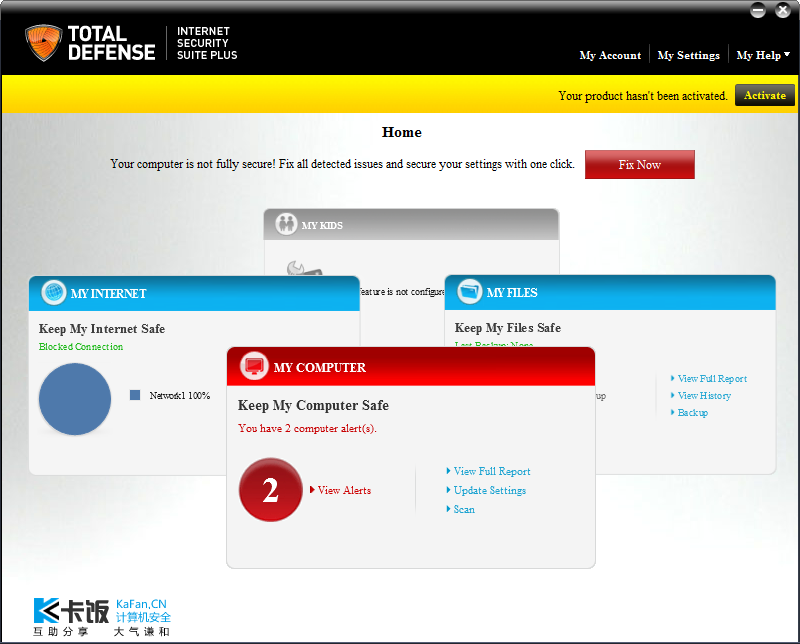This screenshot has width=800, height=644.
Task: Click the Activate button
Action: tap(764, 95)
